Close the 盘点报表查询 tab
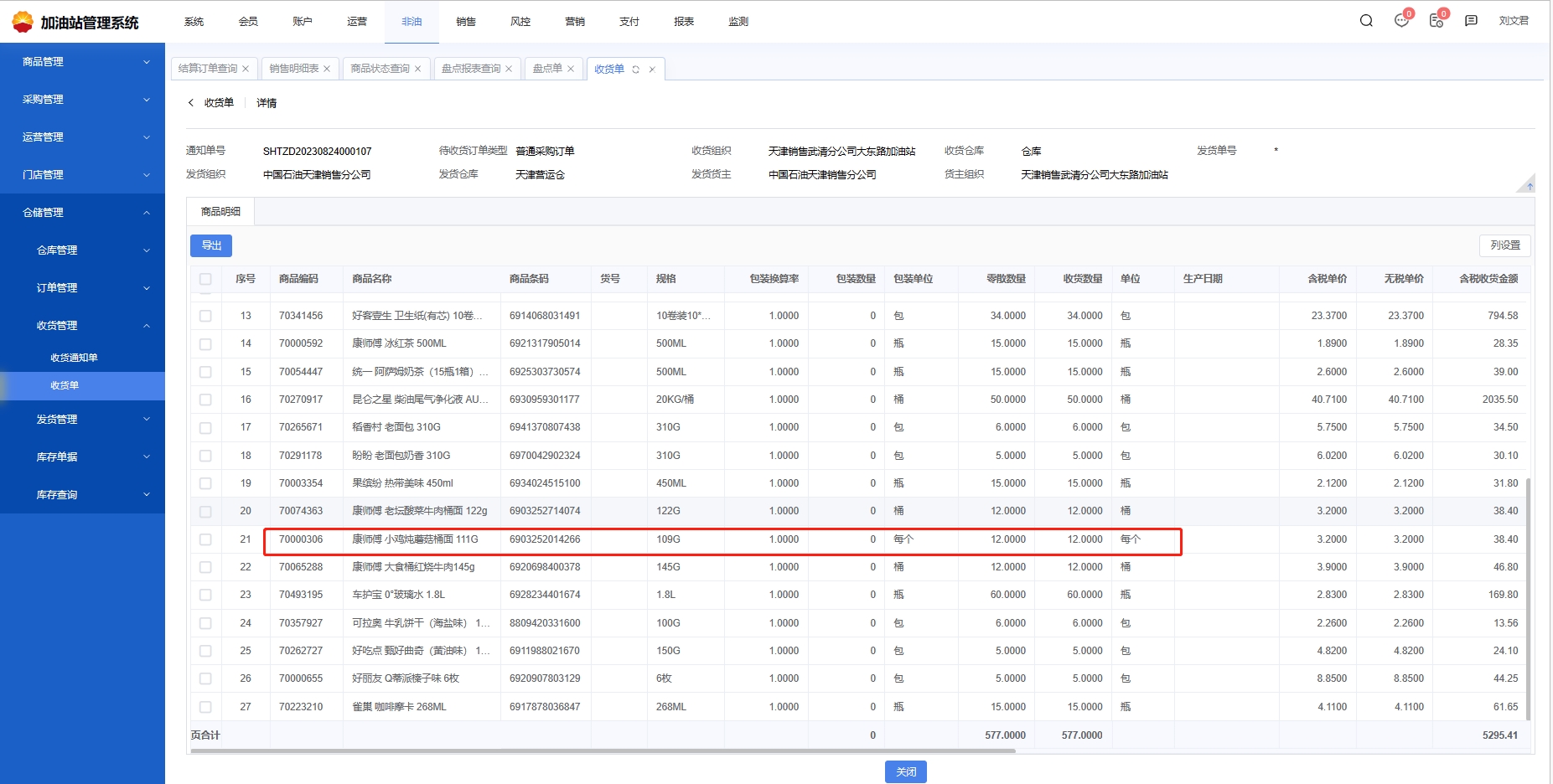This screenshot has height=784, width=1553. (x=509, y=70)
